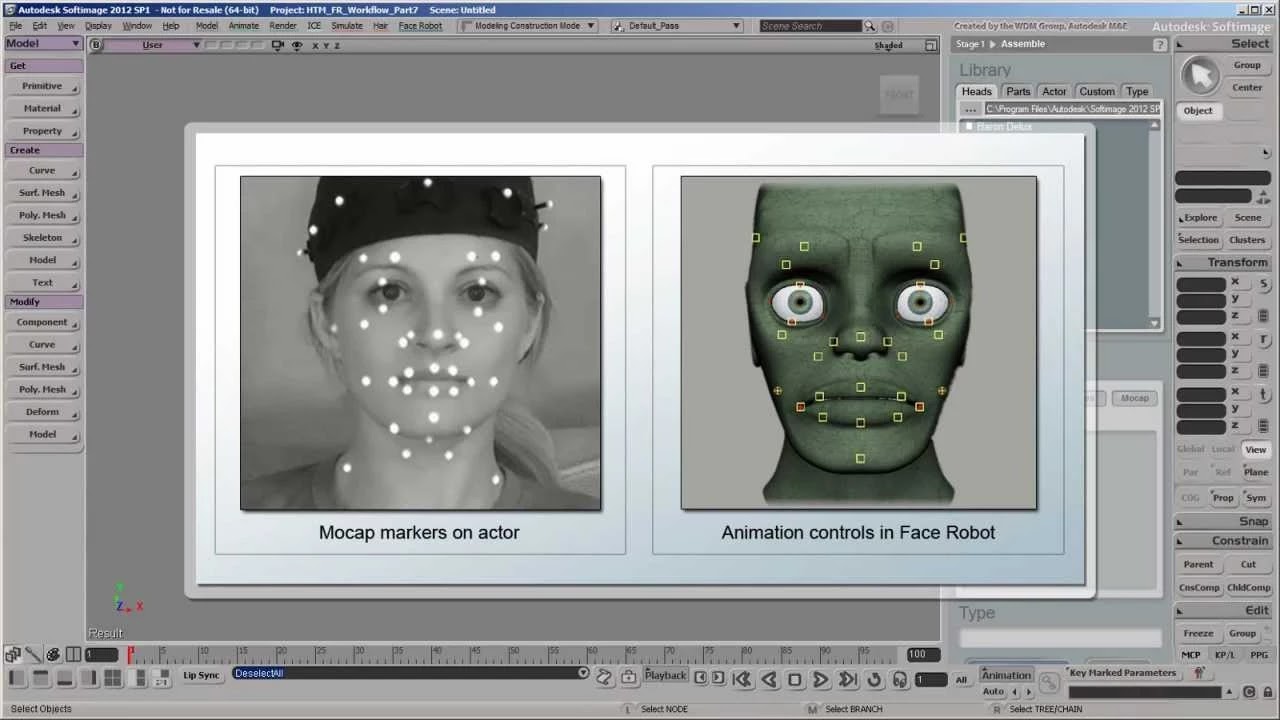Open the Shaded display mode dropdown
Screen dimensions: 1280x720
pos(888,45)
